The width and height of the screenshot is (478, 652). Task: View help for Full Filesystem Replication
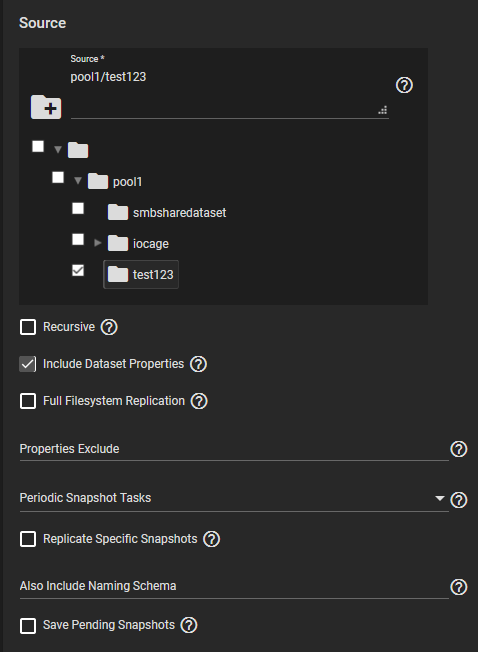click(199, 401)
